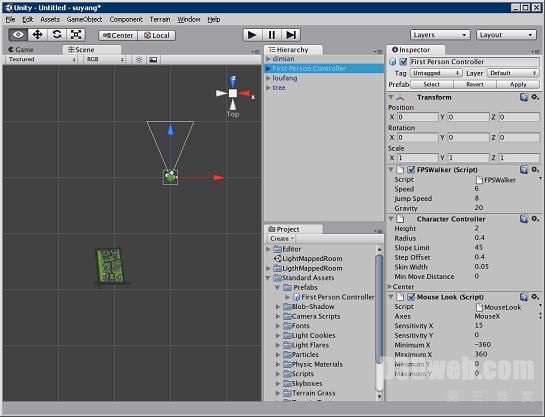Click the prefab Apply button
Image resolution: width=545 pixels, height=417 pixels.
click(x=518, y=84)
